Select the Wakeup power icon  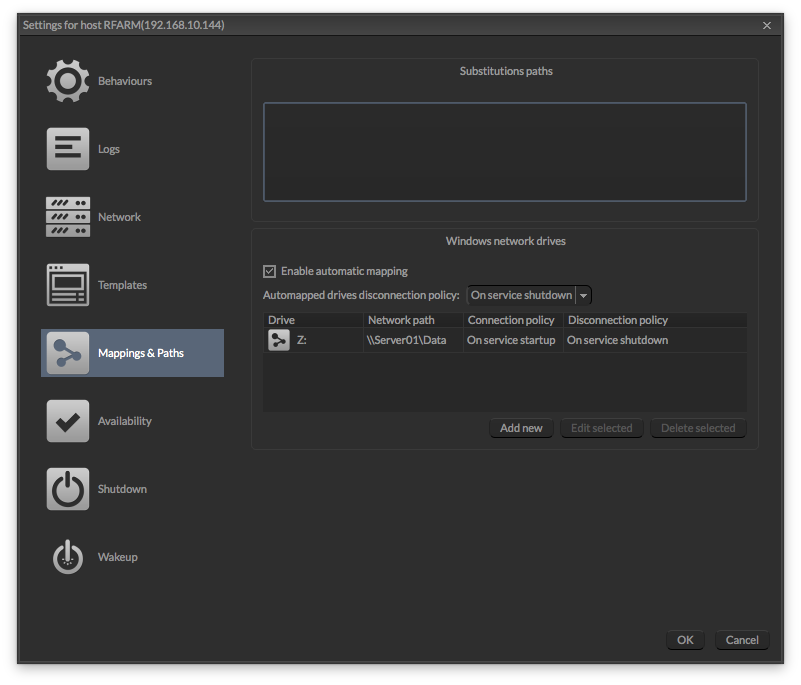point(67,556)
